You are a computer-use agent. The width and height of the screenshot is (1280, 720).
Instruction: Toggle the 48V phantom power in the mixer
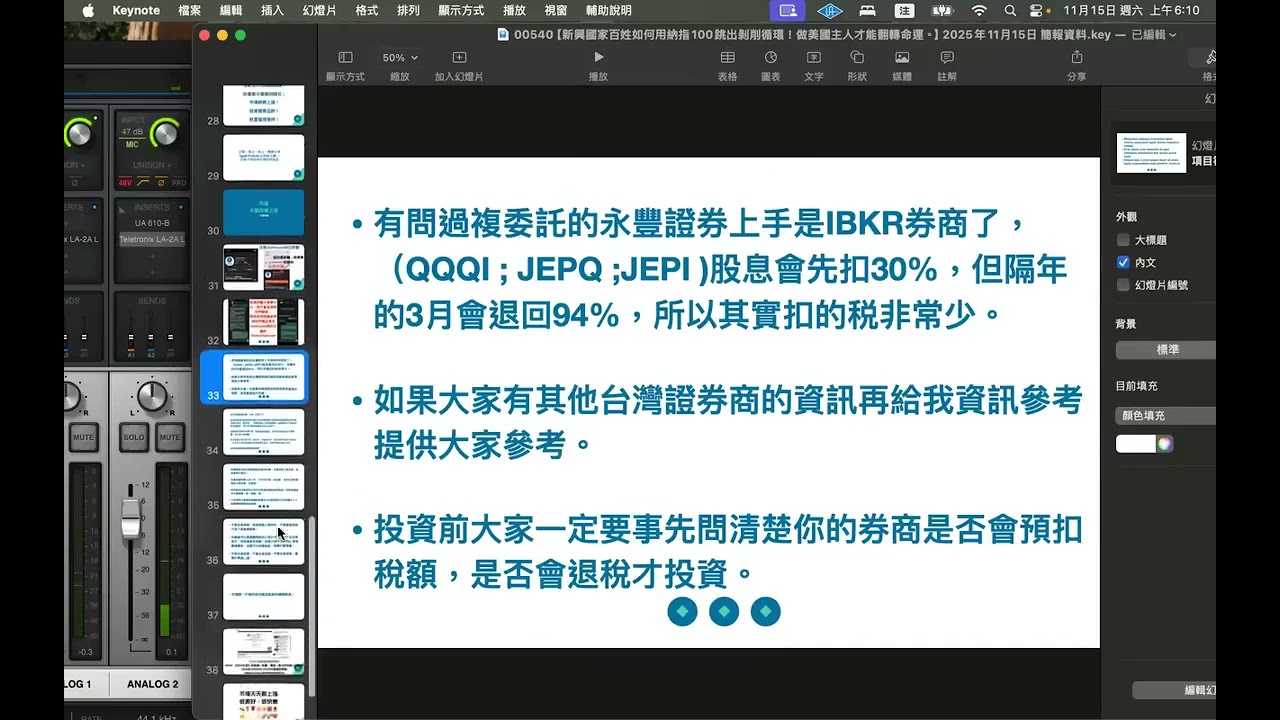pos(126,183)
